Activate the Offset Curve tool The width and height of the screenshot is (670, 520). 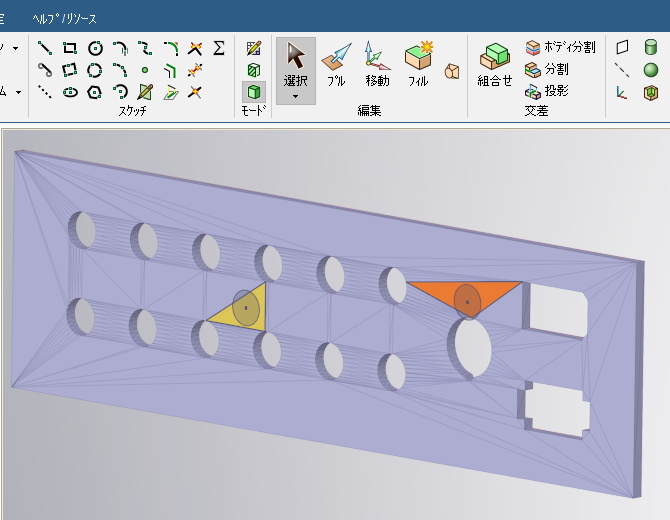[x=170, y=70]
